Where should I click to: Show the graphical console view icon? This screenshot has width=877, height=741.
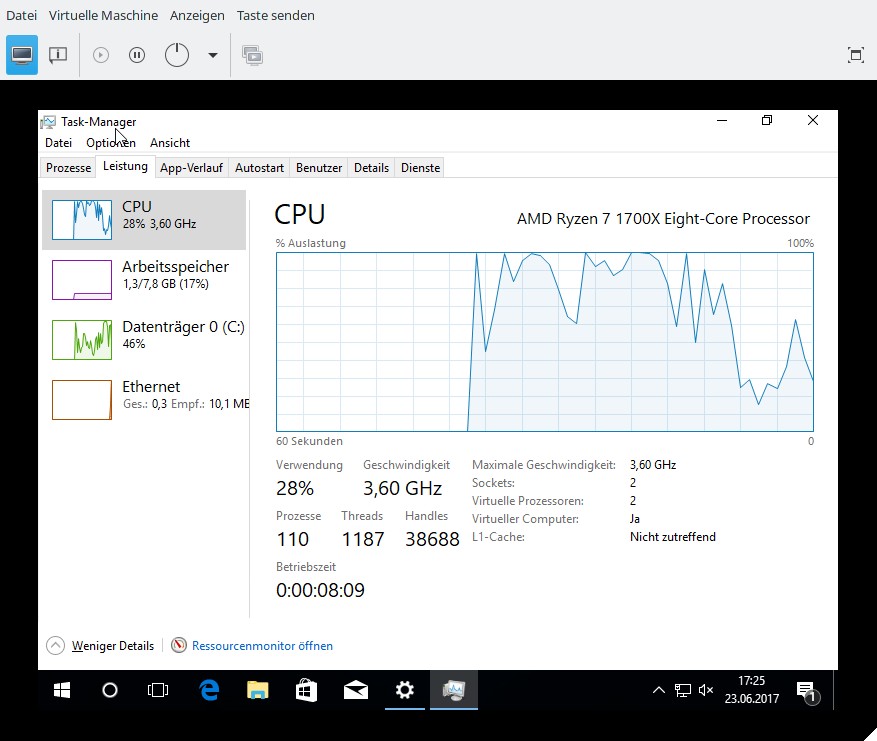[22, 55]
